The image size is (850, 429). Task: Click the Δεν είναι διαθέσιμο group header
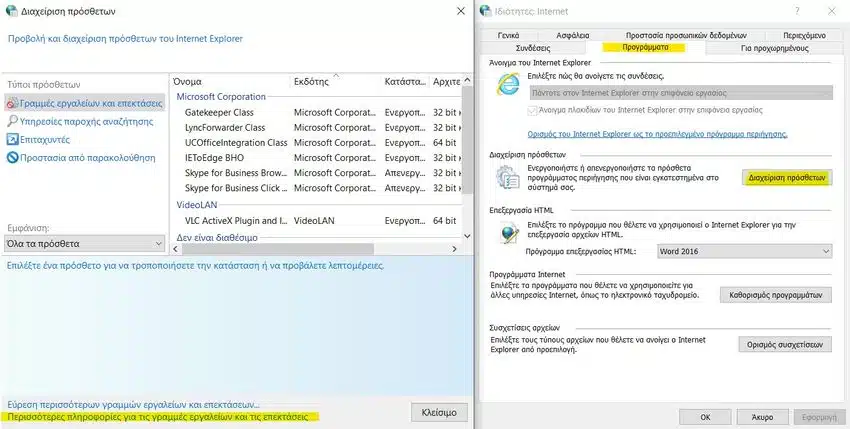(217, 238)
